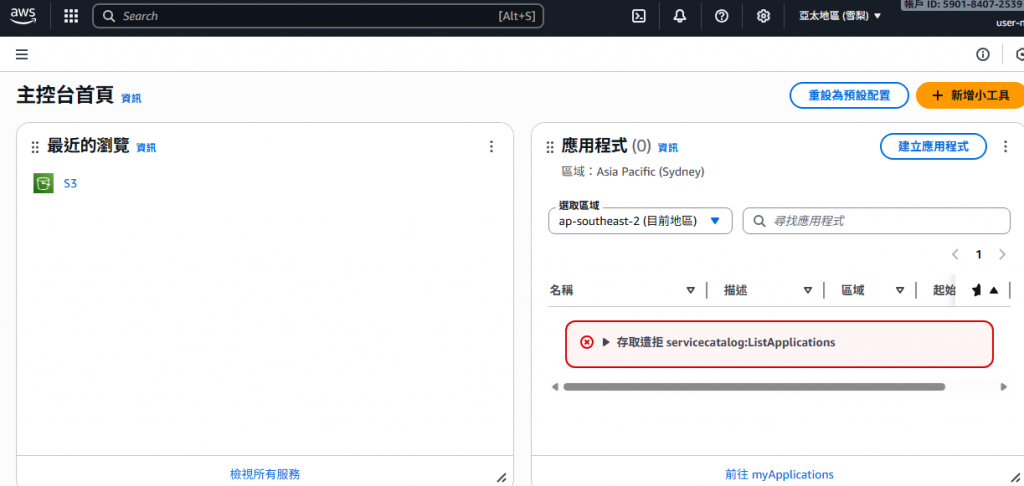Click the scrollbar right arrow

(x=1004, y=387)
